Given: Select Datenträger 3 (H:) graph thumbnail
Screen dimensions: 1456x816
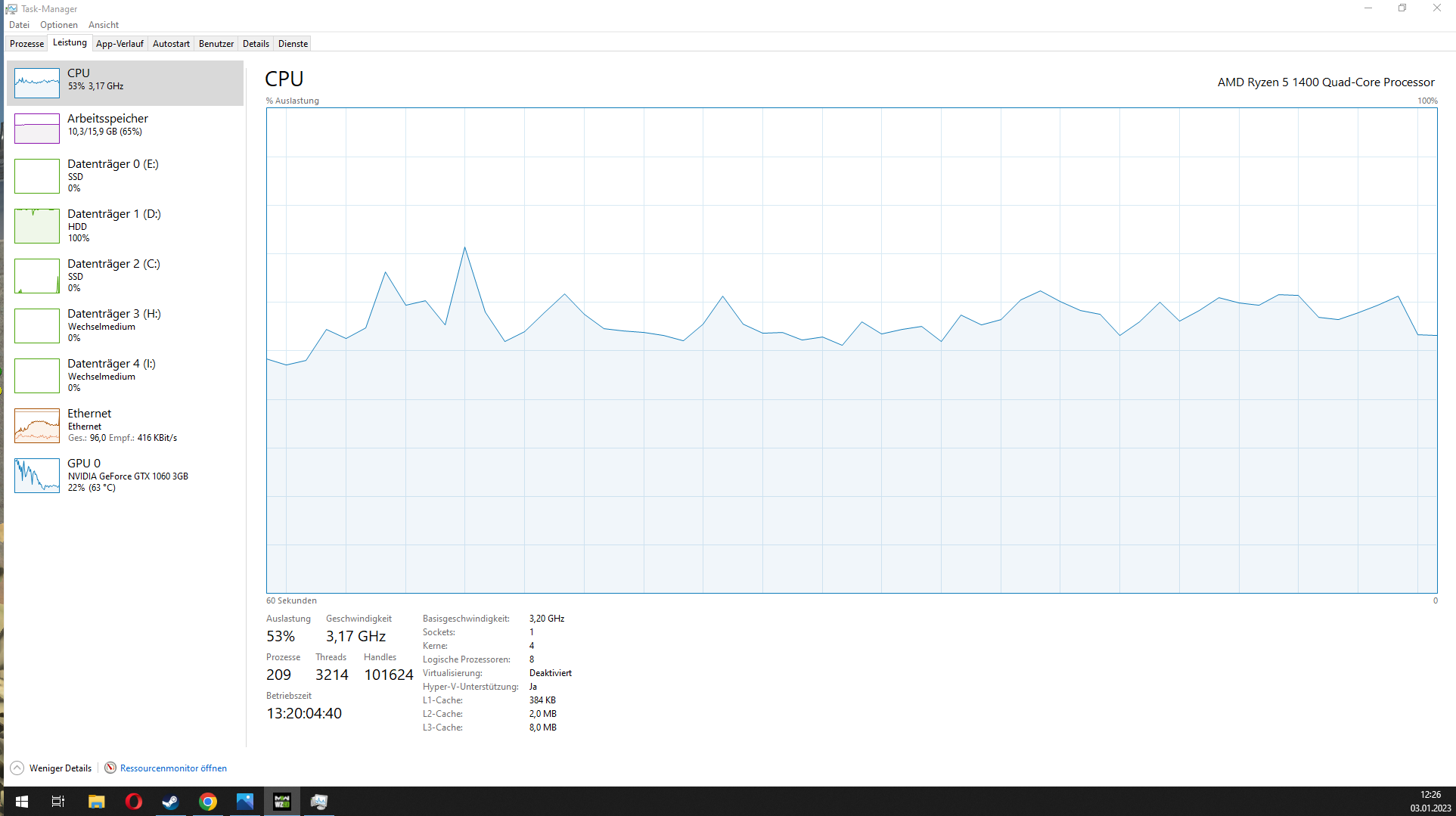Looking at the screenshot, I should (37, 326).
